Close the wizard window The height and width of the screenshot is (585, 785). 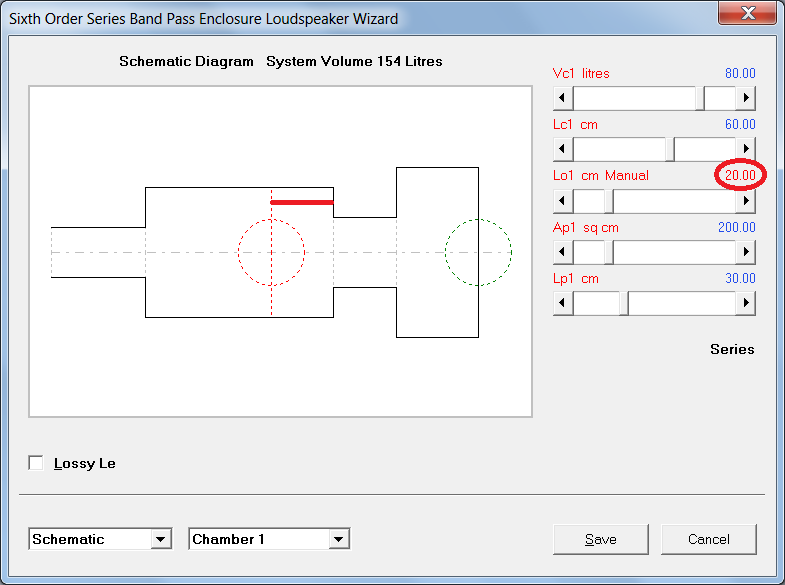click(x=747, y=13)
